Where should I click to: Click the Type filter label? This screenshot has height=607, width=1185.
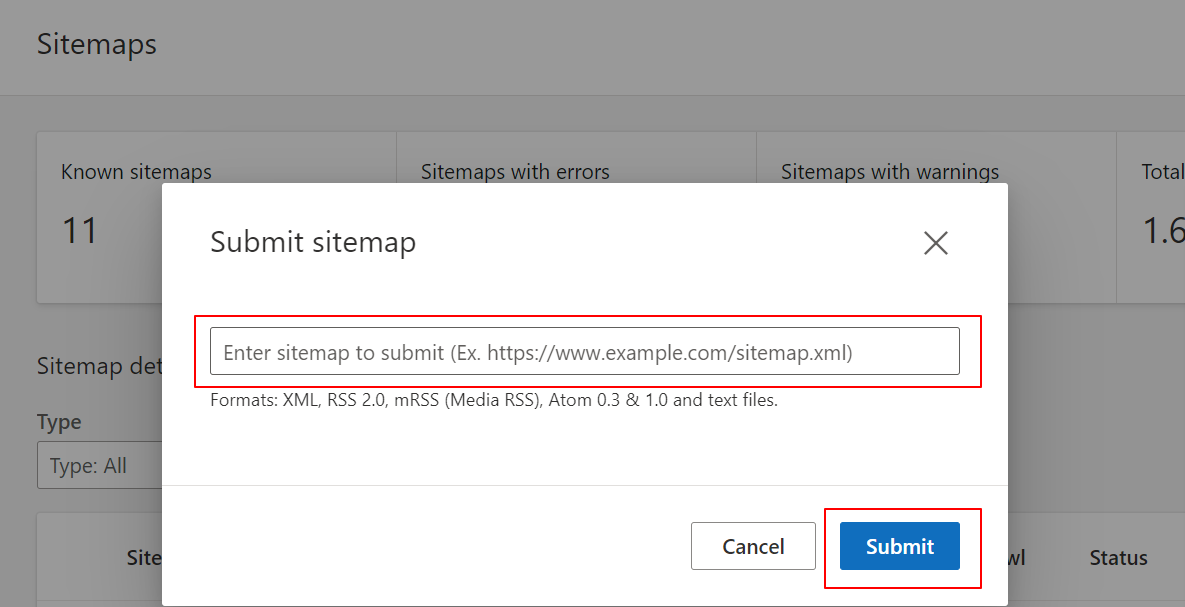click(59, 422)
